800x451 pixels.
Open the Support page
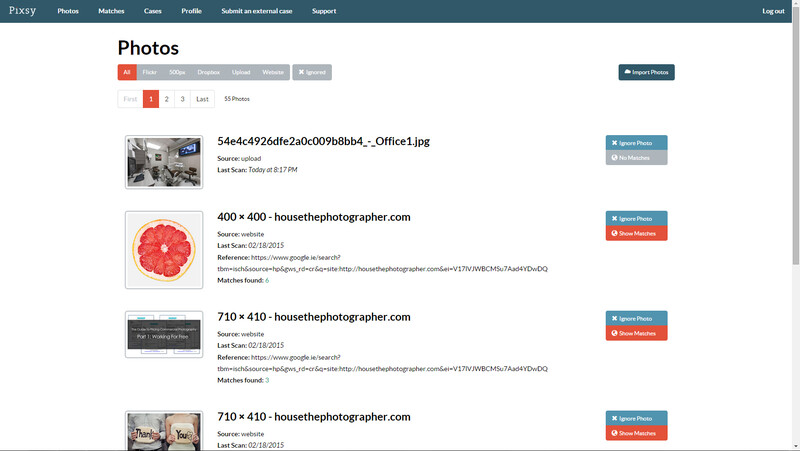(x=324, y=11)
